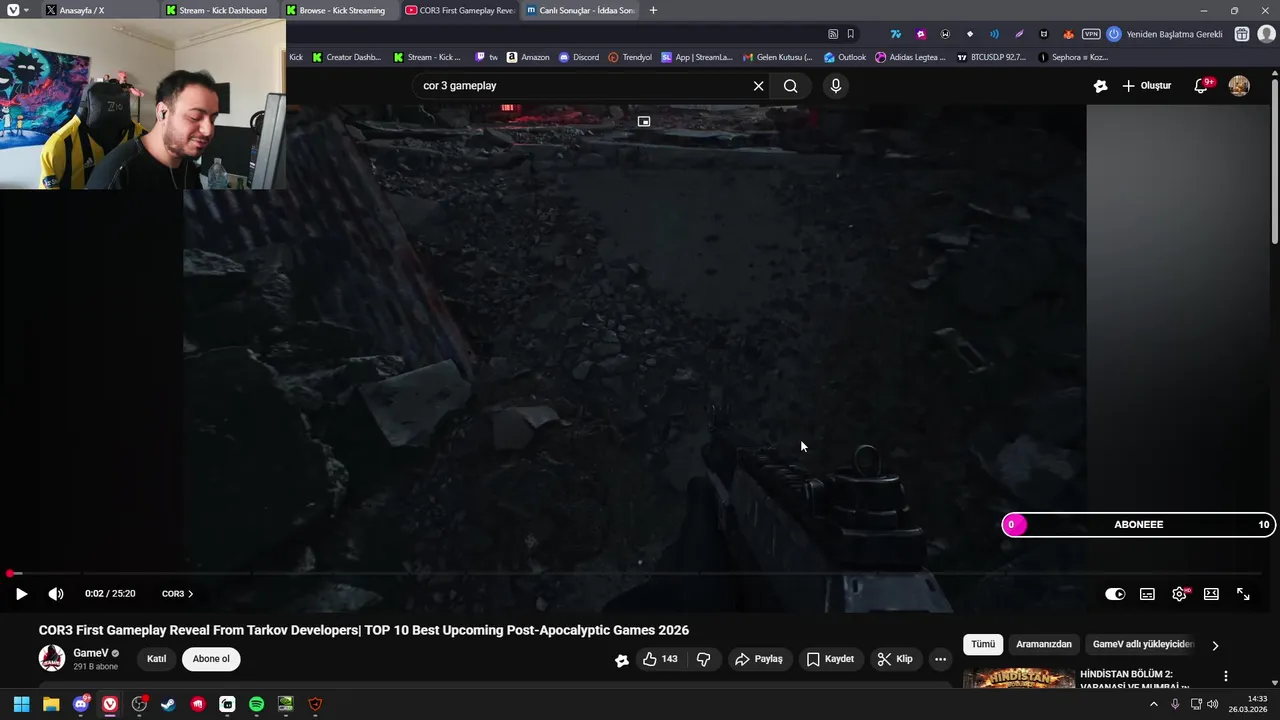
Task: Open more actions three-dot menu
Action: coord(940,659)
